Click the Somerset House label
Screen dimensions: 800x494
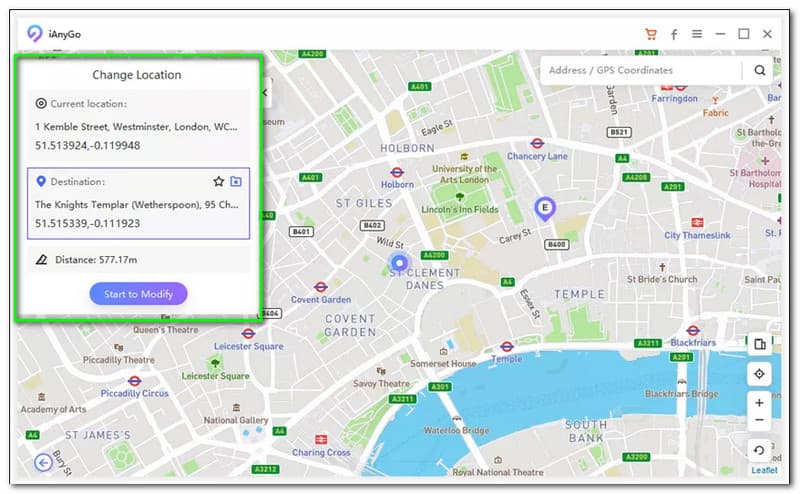point(443,363)
